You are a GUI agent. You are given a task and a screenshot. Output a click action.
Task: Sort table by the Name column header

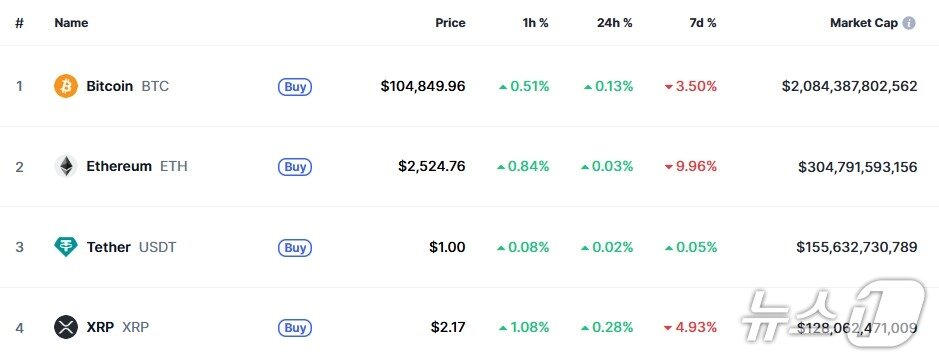coord(71,23)
